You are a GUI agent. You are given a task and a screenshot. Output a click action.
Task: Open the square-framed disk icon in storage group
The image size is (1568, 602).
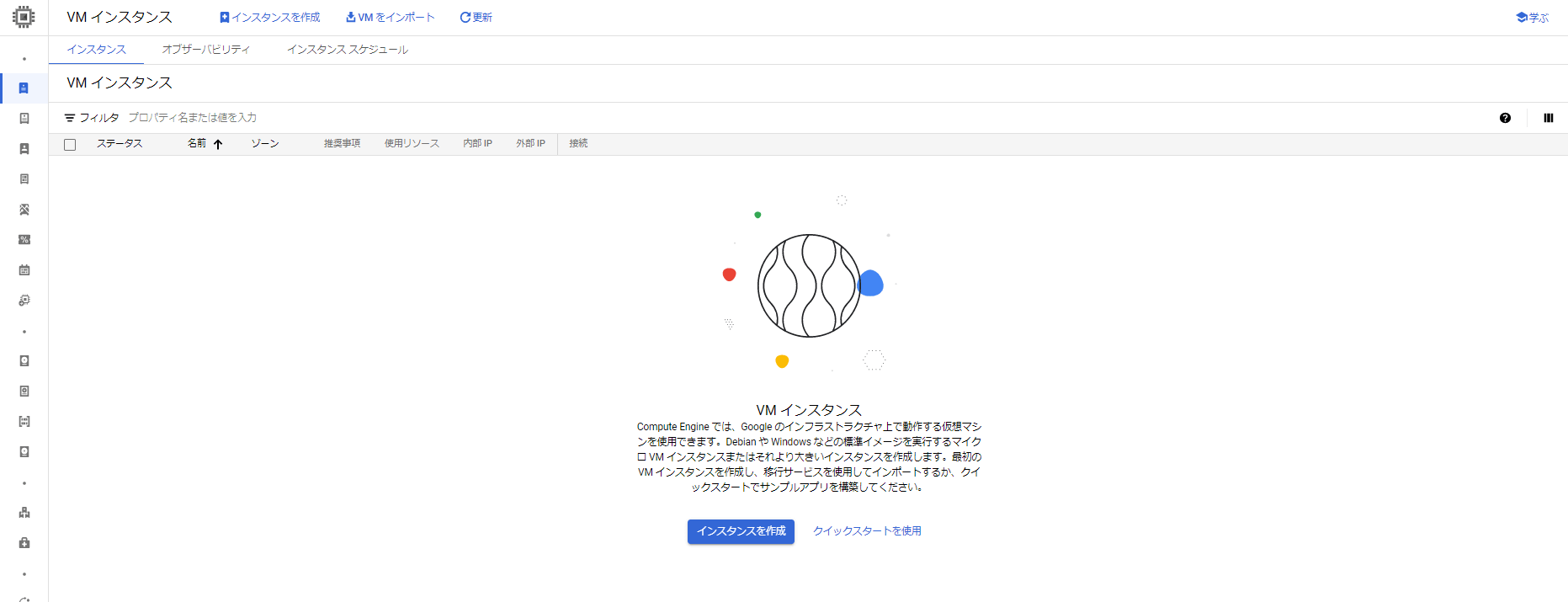[24, 392]
